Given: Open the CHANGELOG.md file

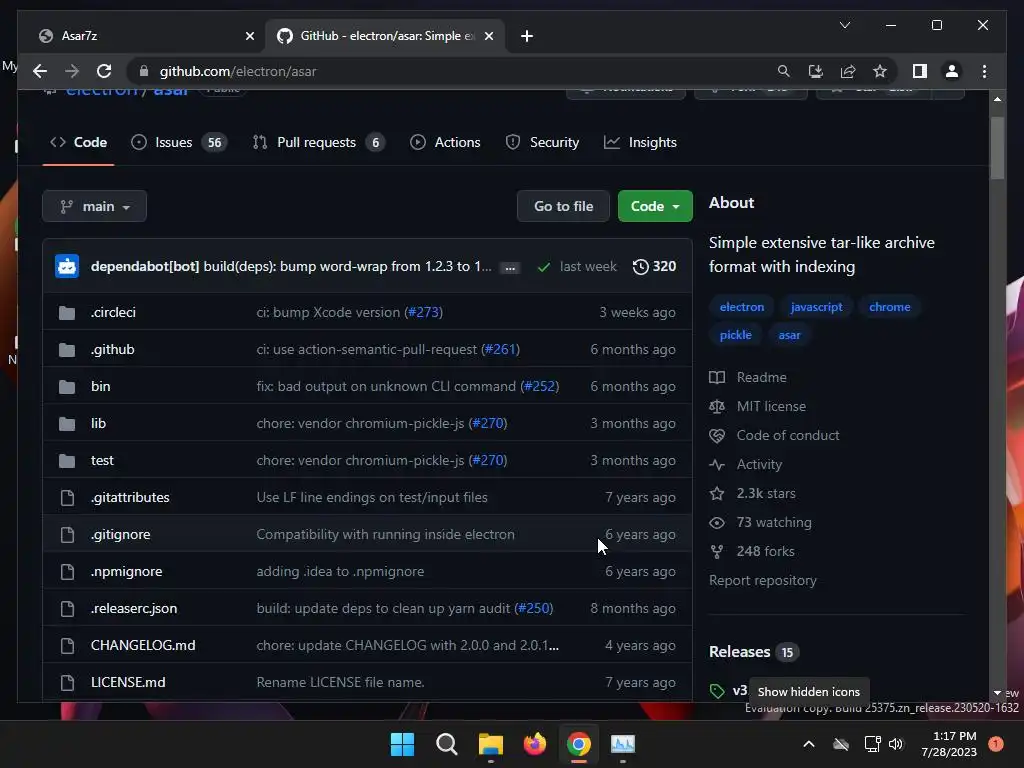Looking at the screenshot, I should [x=143, y=645].
